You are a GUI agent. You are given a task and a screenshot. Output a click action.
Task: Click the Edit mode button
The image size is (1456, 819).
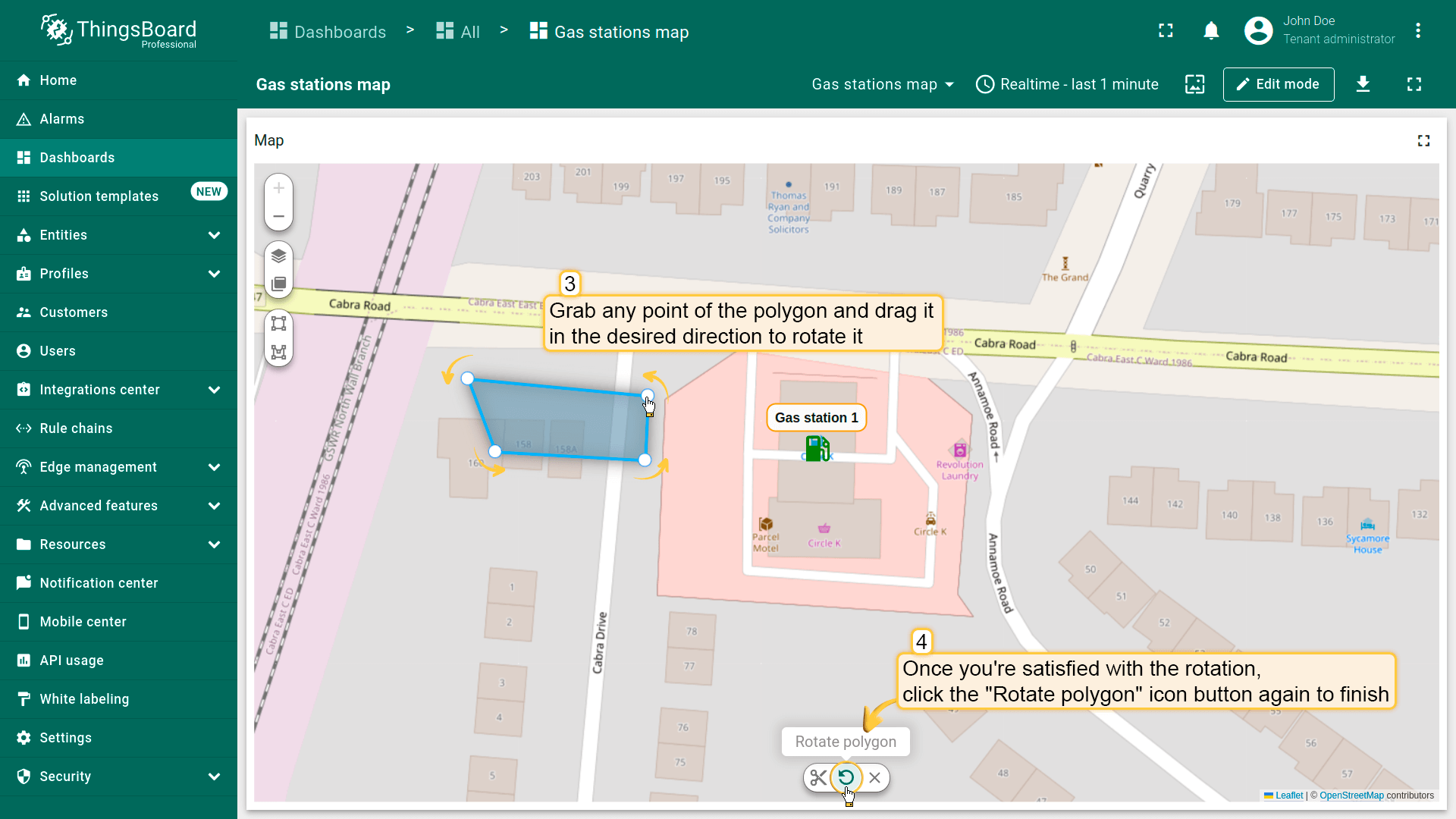point(1278,84)
